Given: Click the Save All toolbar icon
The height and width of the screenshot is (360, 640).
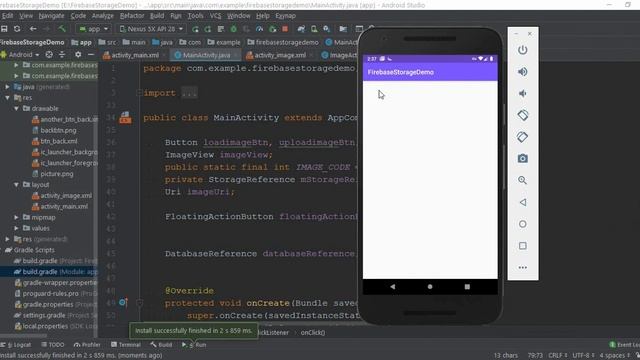Looking at the screenshot, I should pos(4,29).
